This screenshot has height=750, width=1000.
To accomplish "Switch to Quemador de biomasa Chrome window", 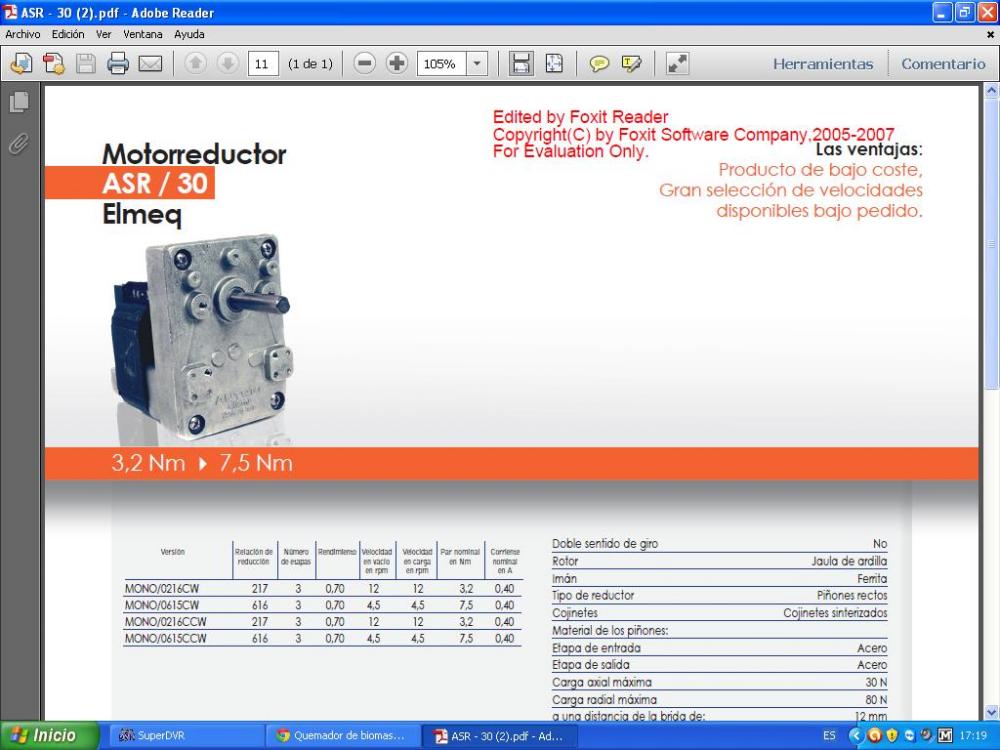I will (x=341, y=735).
